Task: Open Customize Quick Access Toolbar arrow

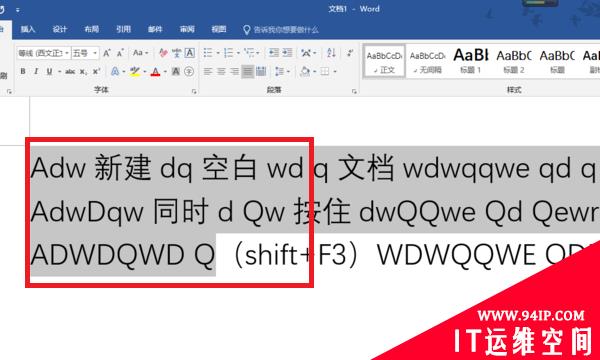Action: click(18, 10)
